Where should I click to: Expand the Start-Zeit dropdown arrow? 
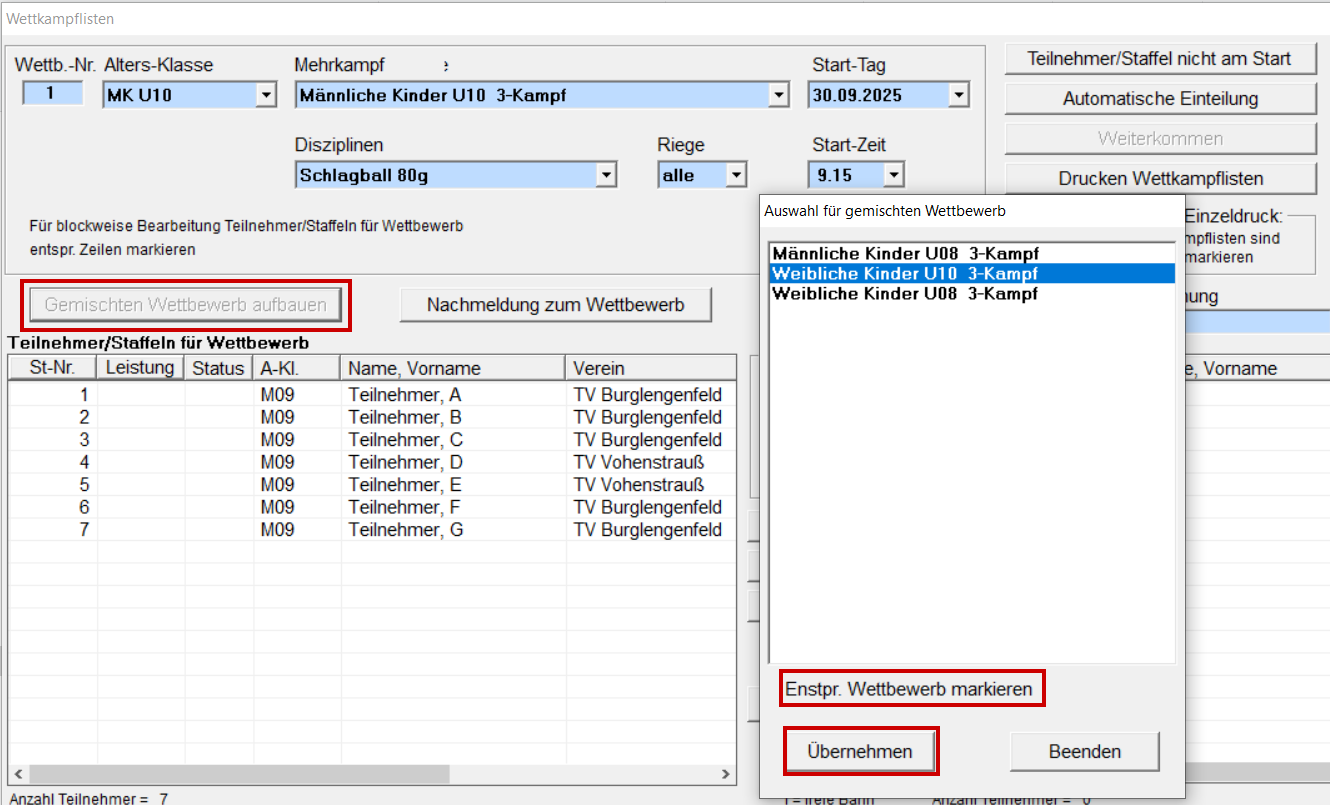[893, 176]
